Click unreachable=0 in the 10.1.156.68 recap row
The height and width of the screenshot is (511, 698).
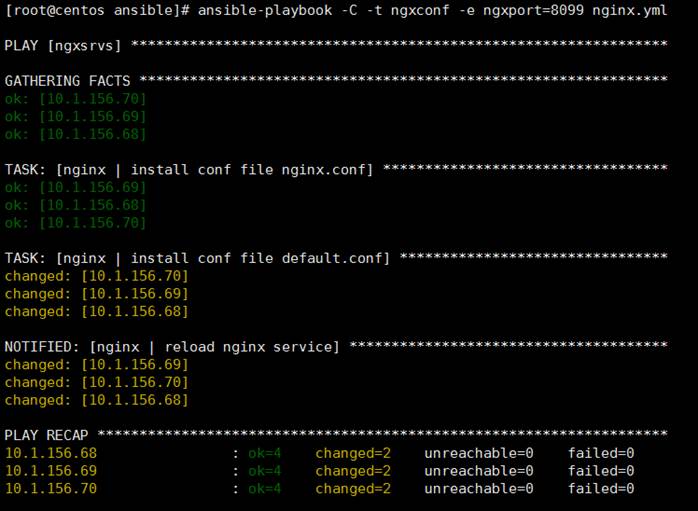[479, 453]
